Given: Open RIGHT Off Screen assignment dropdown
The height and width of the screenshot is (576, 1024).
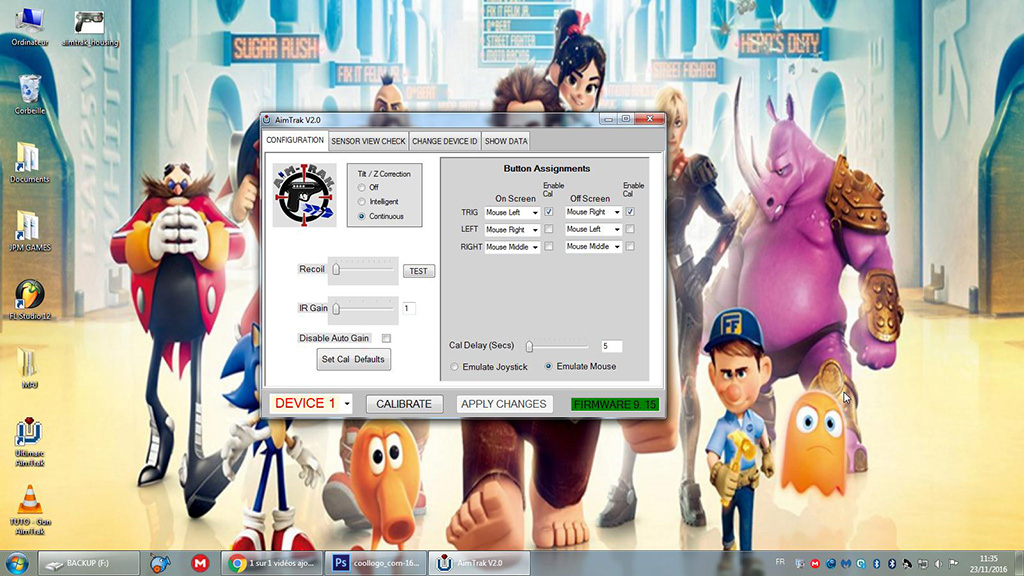Looking at the screenshot, I should (593, 246).
